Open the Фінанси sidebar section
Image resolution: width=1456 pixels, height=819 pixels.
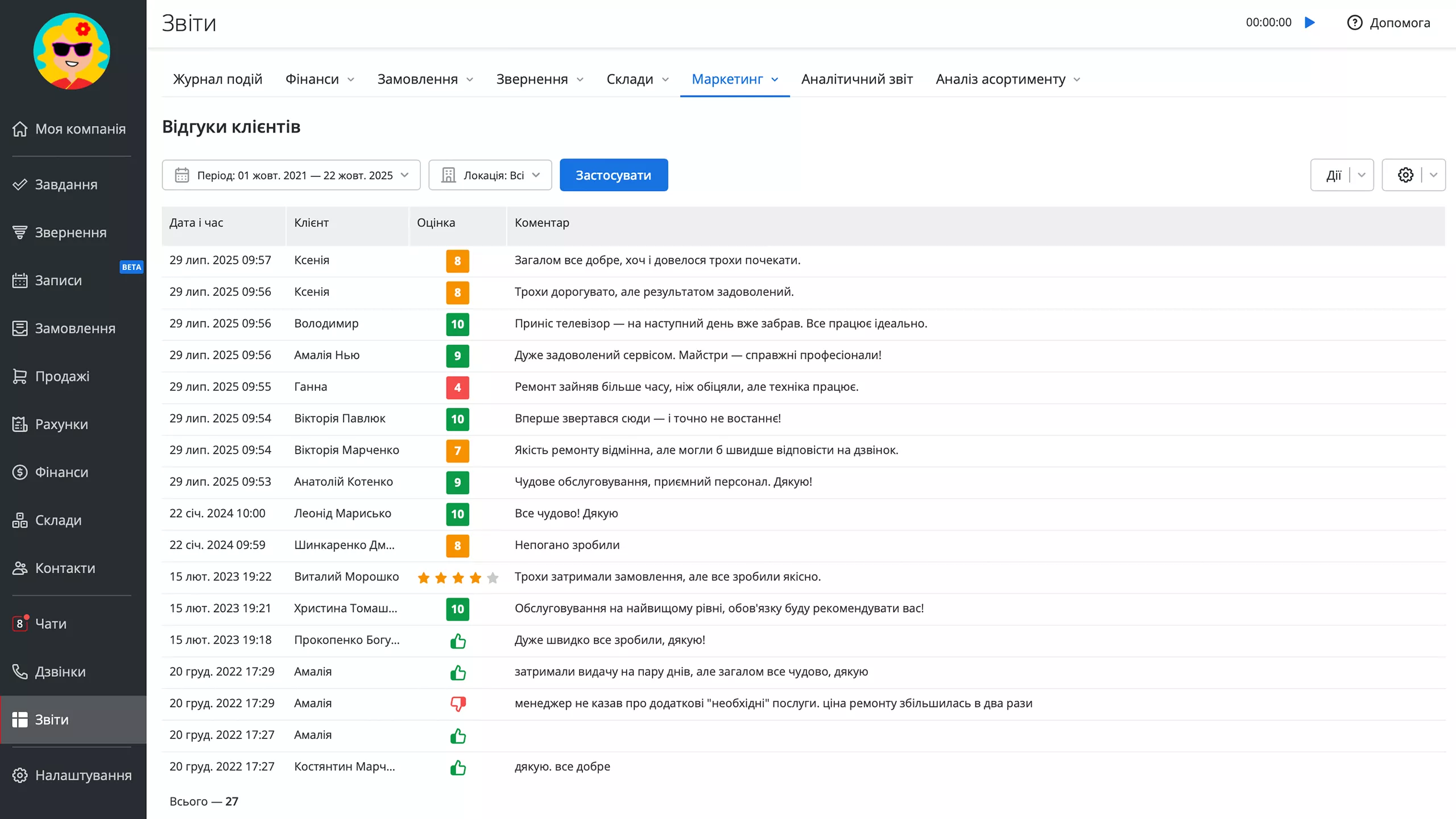pyautogui.click(x=61, y=472)
